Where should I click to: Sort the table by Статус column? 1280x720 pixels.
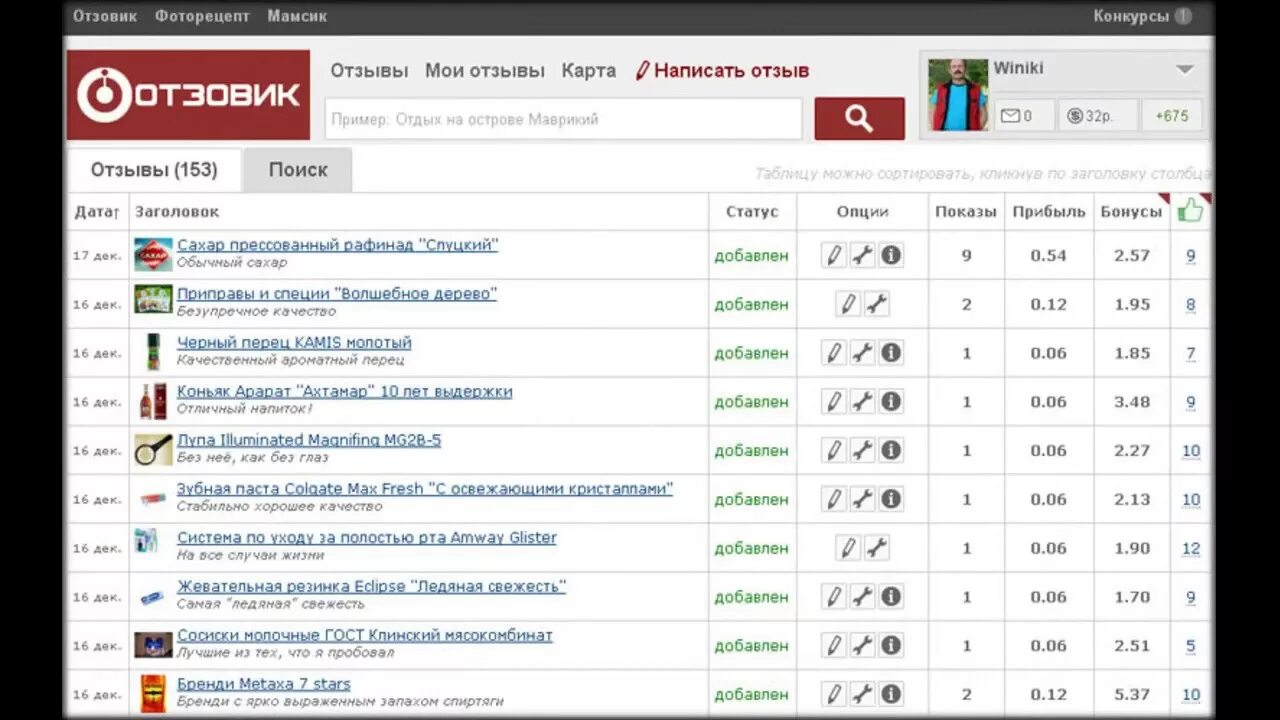pyautogui.click(x=752, y=212)
